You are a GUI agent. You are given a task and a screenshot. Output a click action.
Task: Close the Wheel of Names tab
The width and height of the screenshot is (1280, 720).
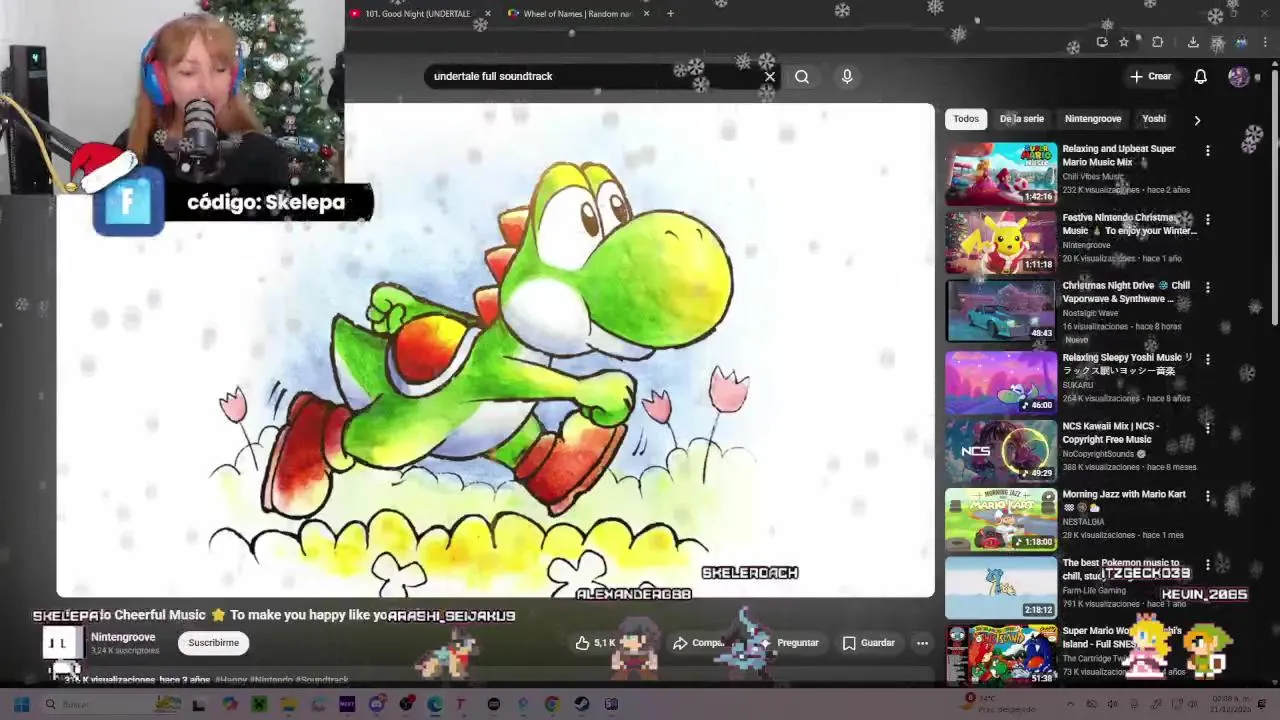pyautogui.click(x=646, y=14)
